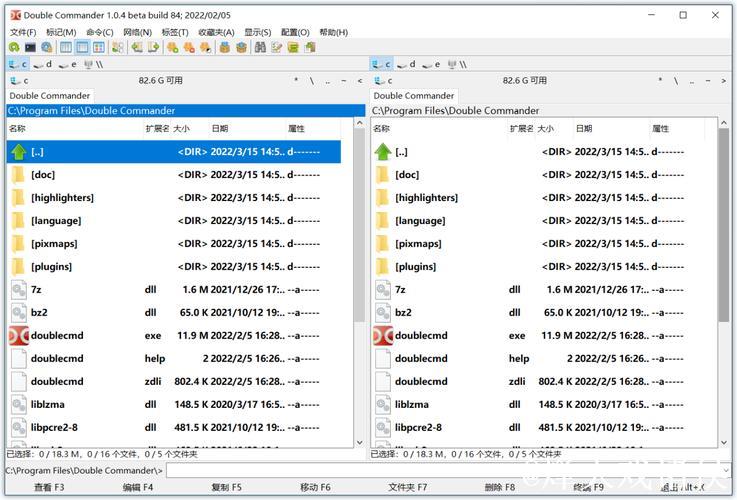Open the 文件(F) menu
This screenshot has height=500, width=737.
click(23, 32)
